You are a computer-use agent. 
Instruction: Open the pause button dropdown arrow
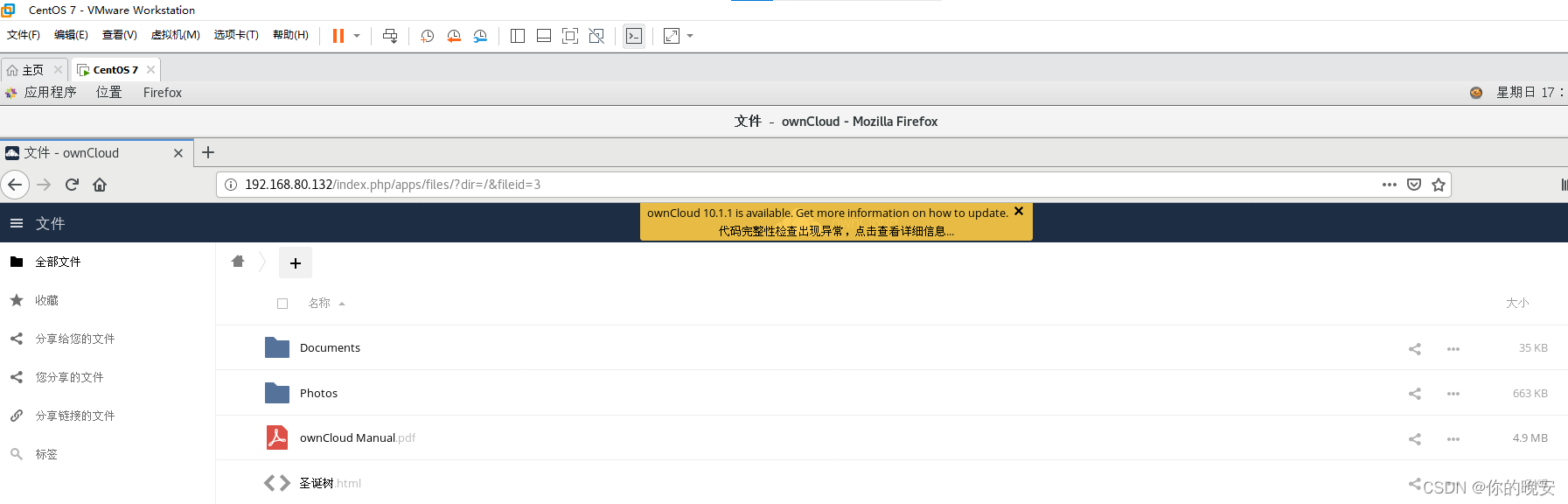(357, 36)
